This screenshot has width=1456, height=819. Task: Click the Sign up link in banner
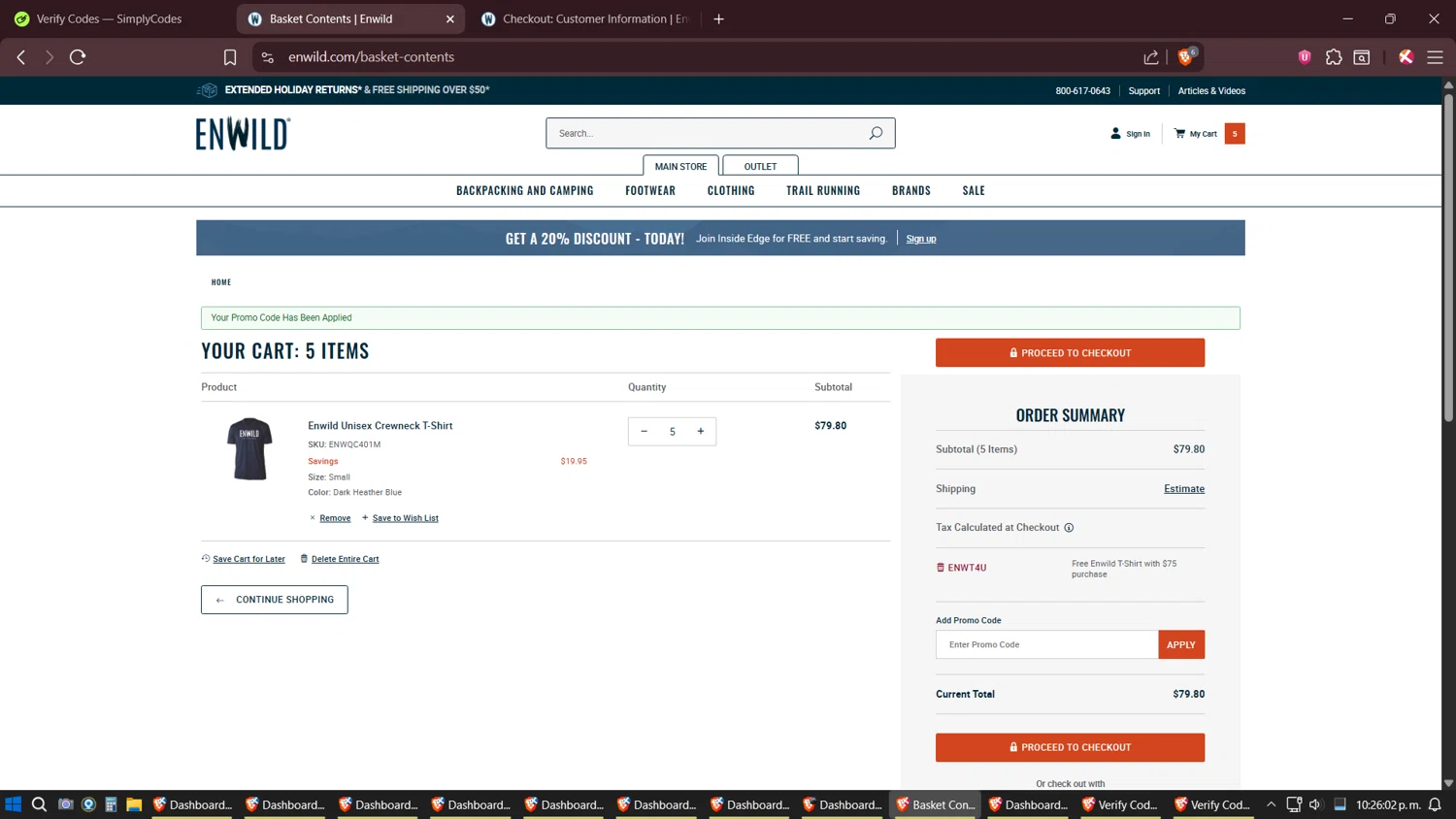click(921, 239)
